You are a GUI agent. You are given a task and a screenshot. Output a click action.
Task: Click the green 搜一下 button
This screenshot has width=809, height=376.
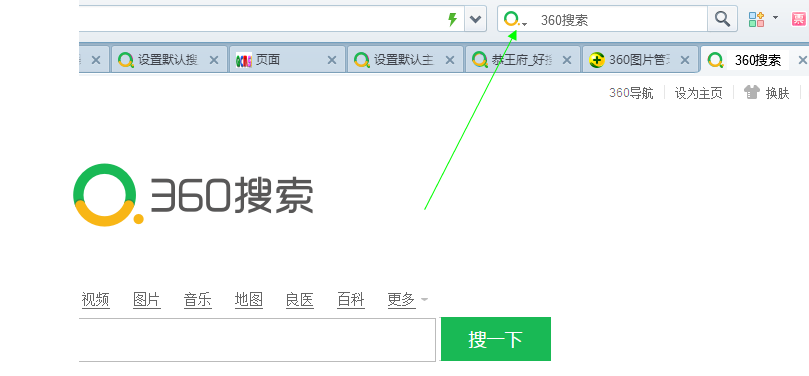(496, 339)
